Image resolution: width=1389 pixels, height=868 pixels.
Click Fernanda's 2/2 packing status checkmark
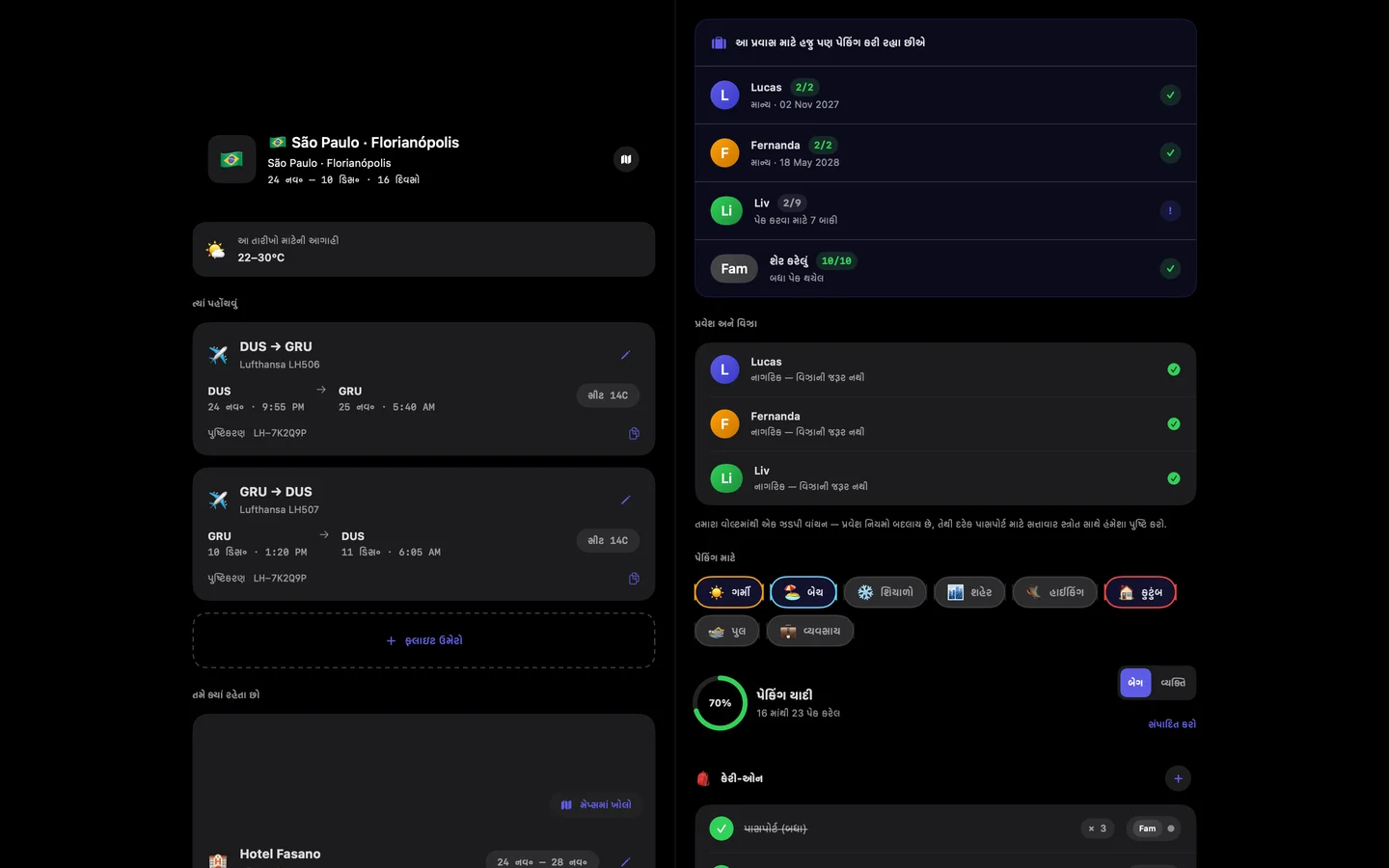pyautogui.click(x=1170, y=152)
